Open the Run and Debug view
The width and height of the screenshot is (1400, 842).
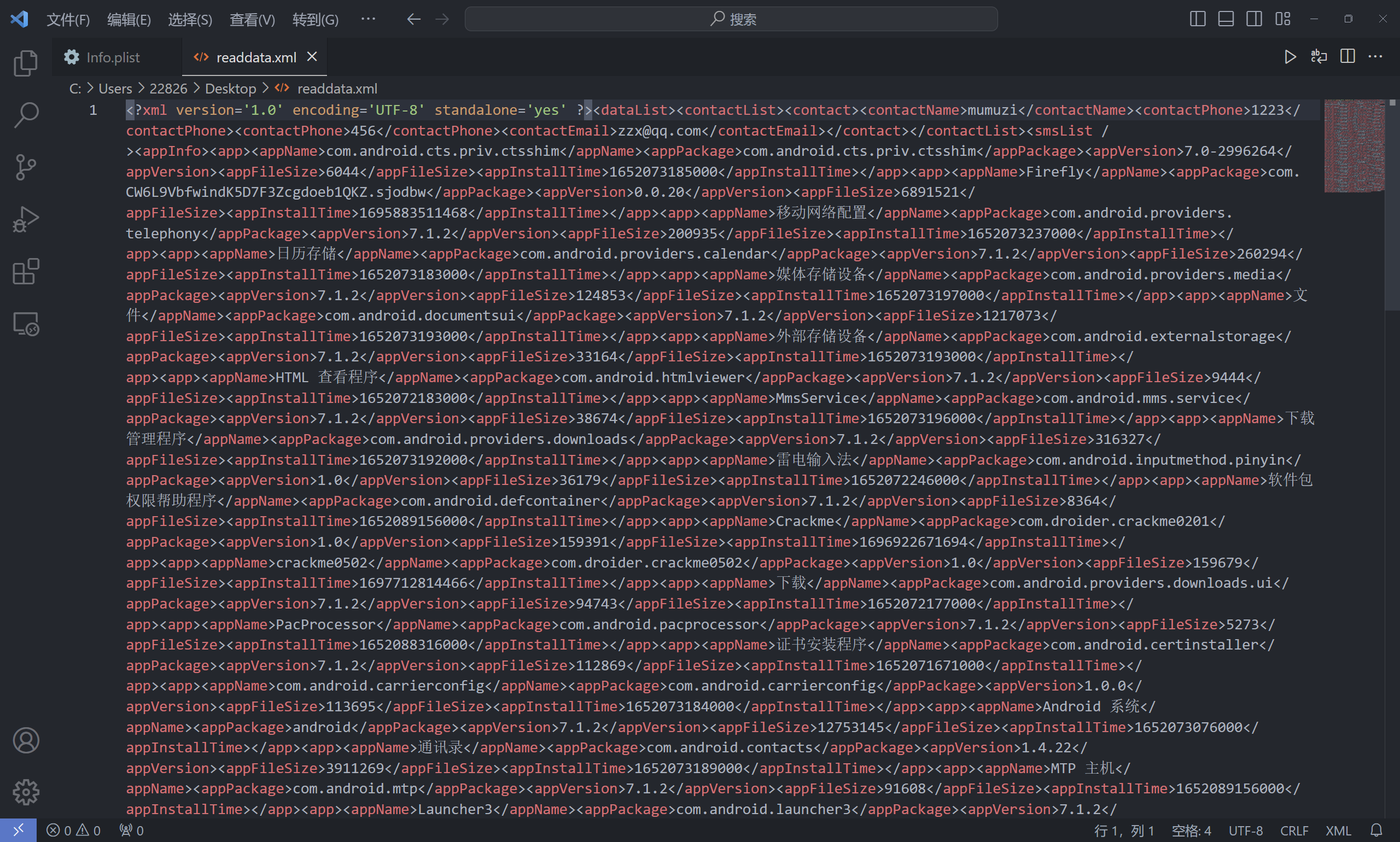point(26,219)
